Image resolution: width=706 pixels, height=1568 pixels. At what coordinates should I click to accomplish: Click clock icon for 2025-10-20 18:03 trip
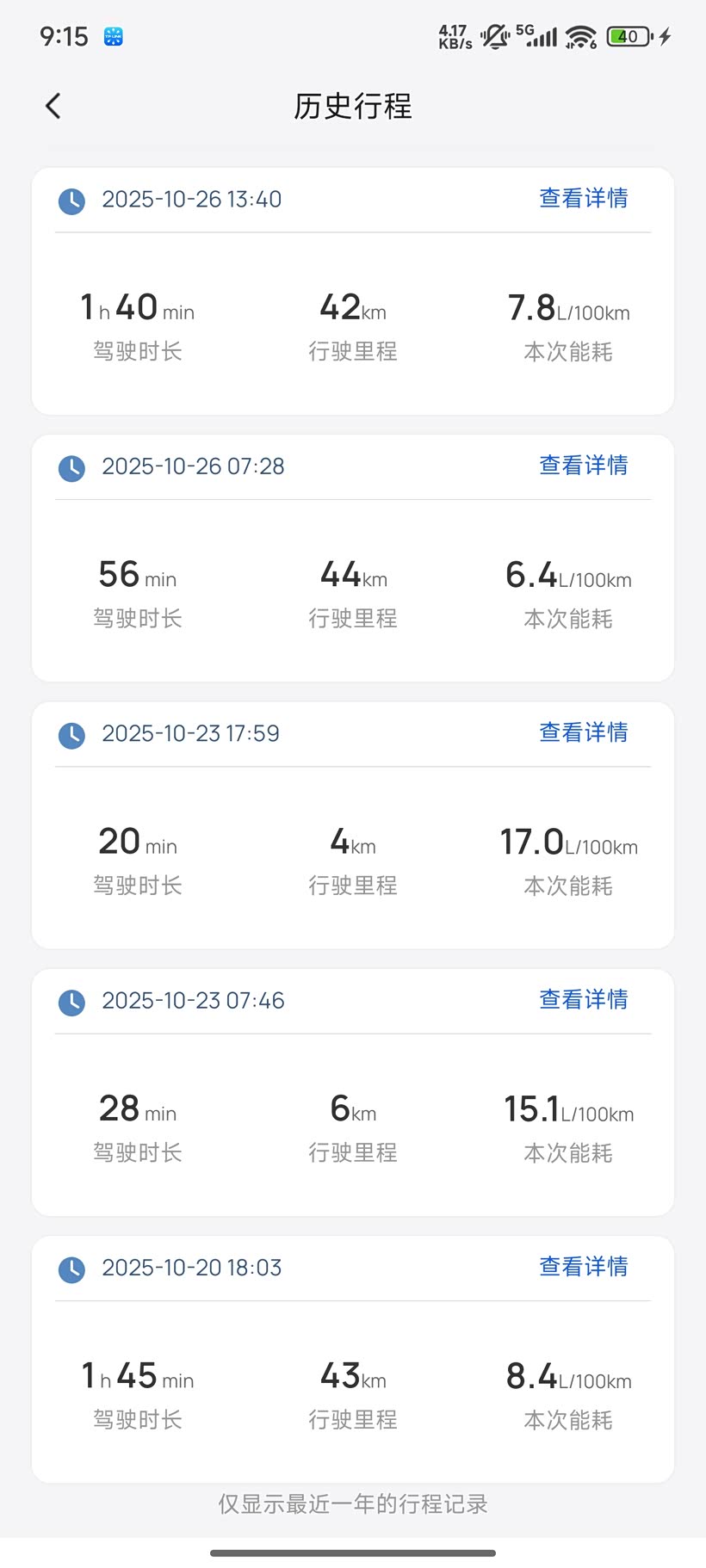point(71,1269)
